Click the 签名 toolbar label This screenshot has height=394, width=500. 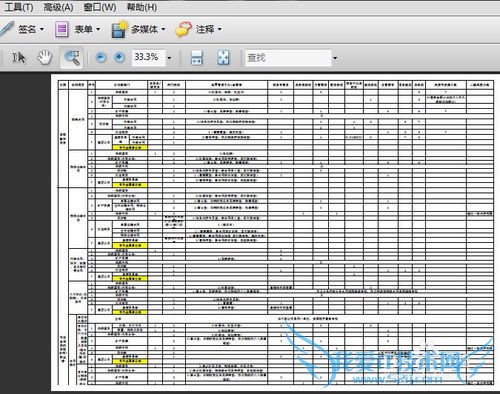(x=27, y=29)
